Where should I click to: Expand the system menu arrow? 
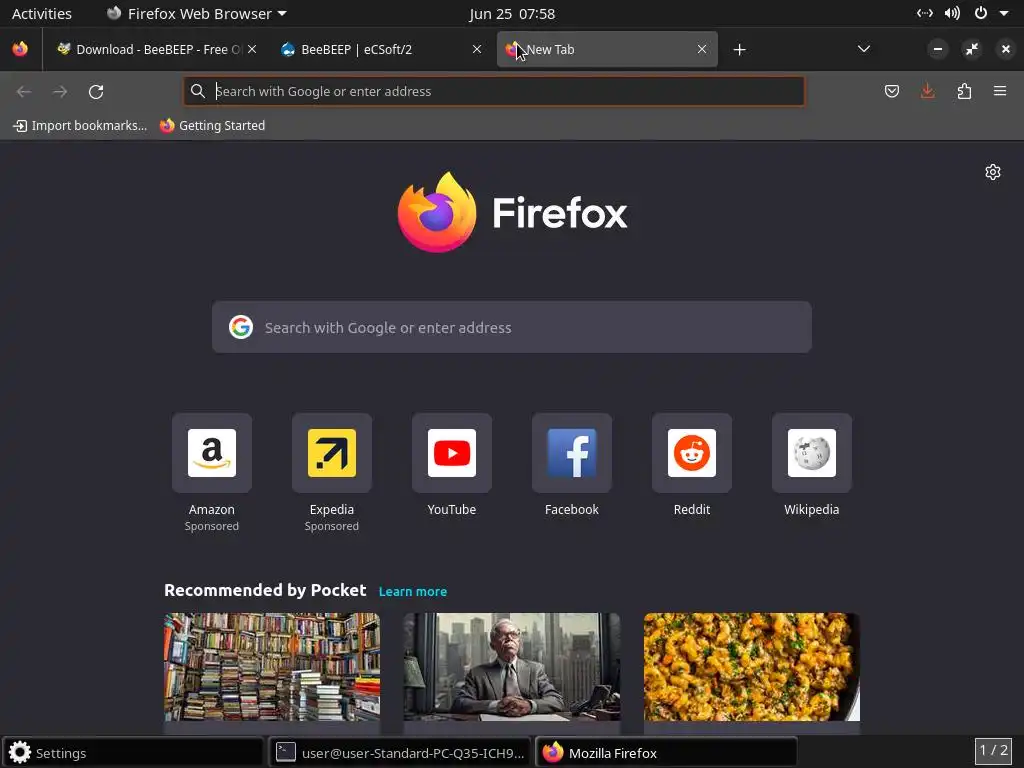1004,13
